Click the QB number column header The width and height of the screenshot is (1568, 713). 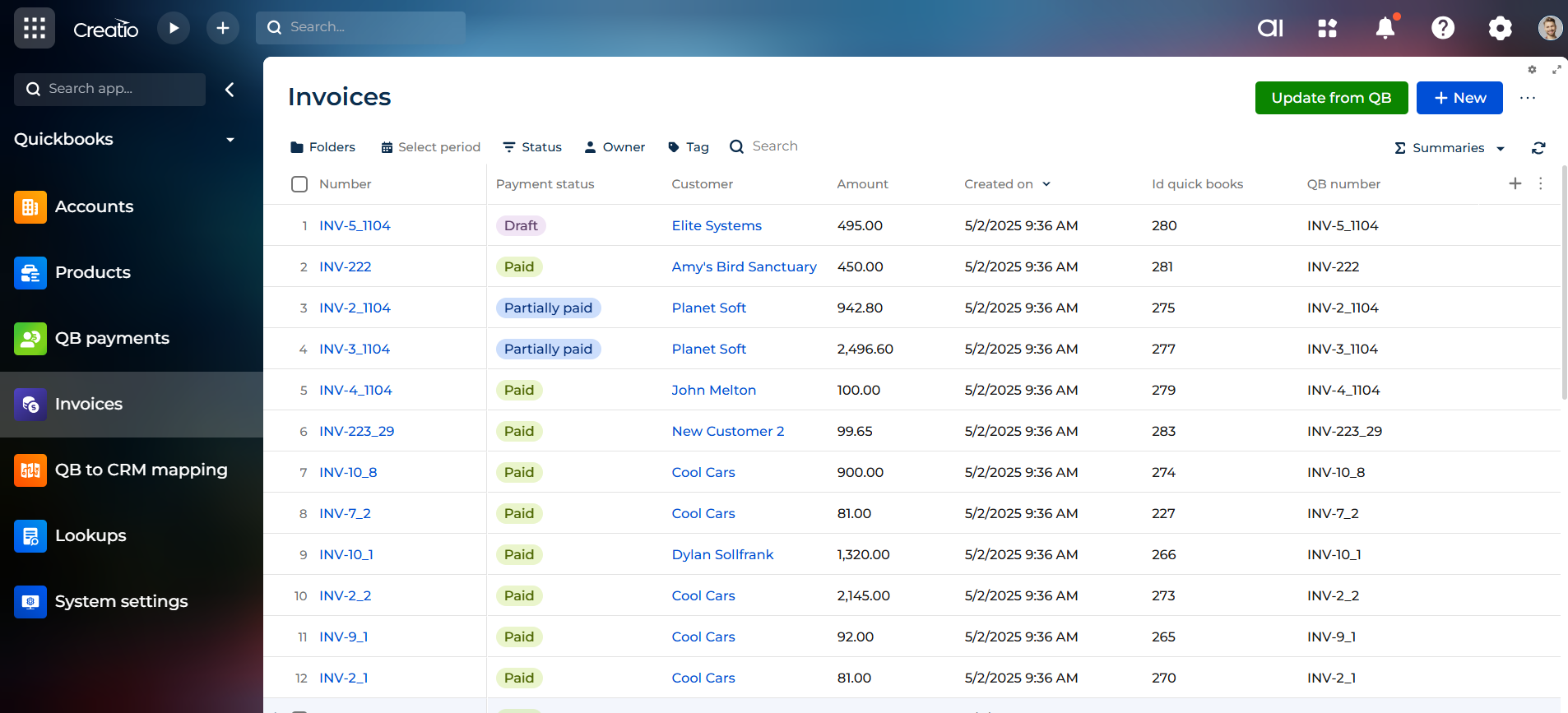[1343, 184]
